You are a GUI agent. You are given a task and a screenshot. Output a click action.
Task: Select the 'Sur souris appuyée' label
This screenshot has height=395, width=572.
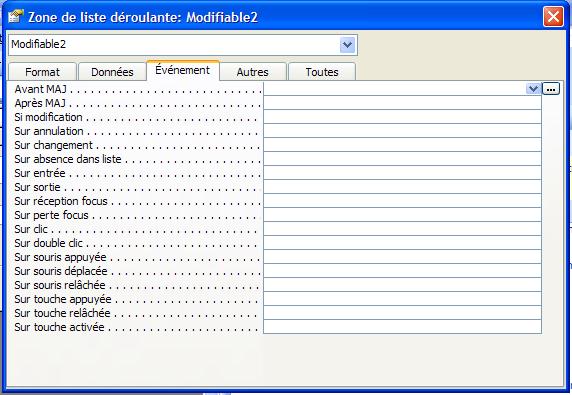pos(60,257)
